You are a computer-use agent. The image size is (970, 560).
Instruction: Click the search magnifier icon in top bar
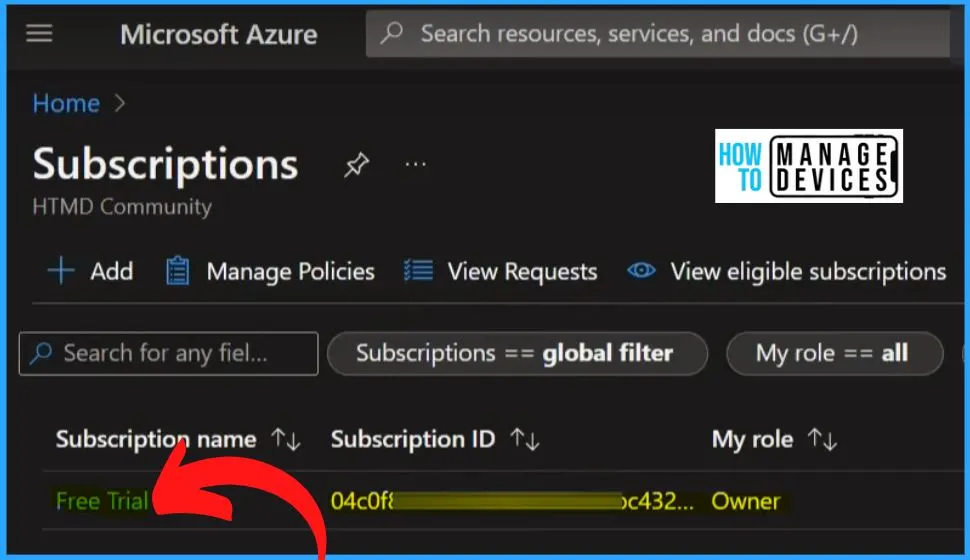point(392,33)
